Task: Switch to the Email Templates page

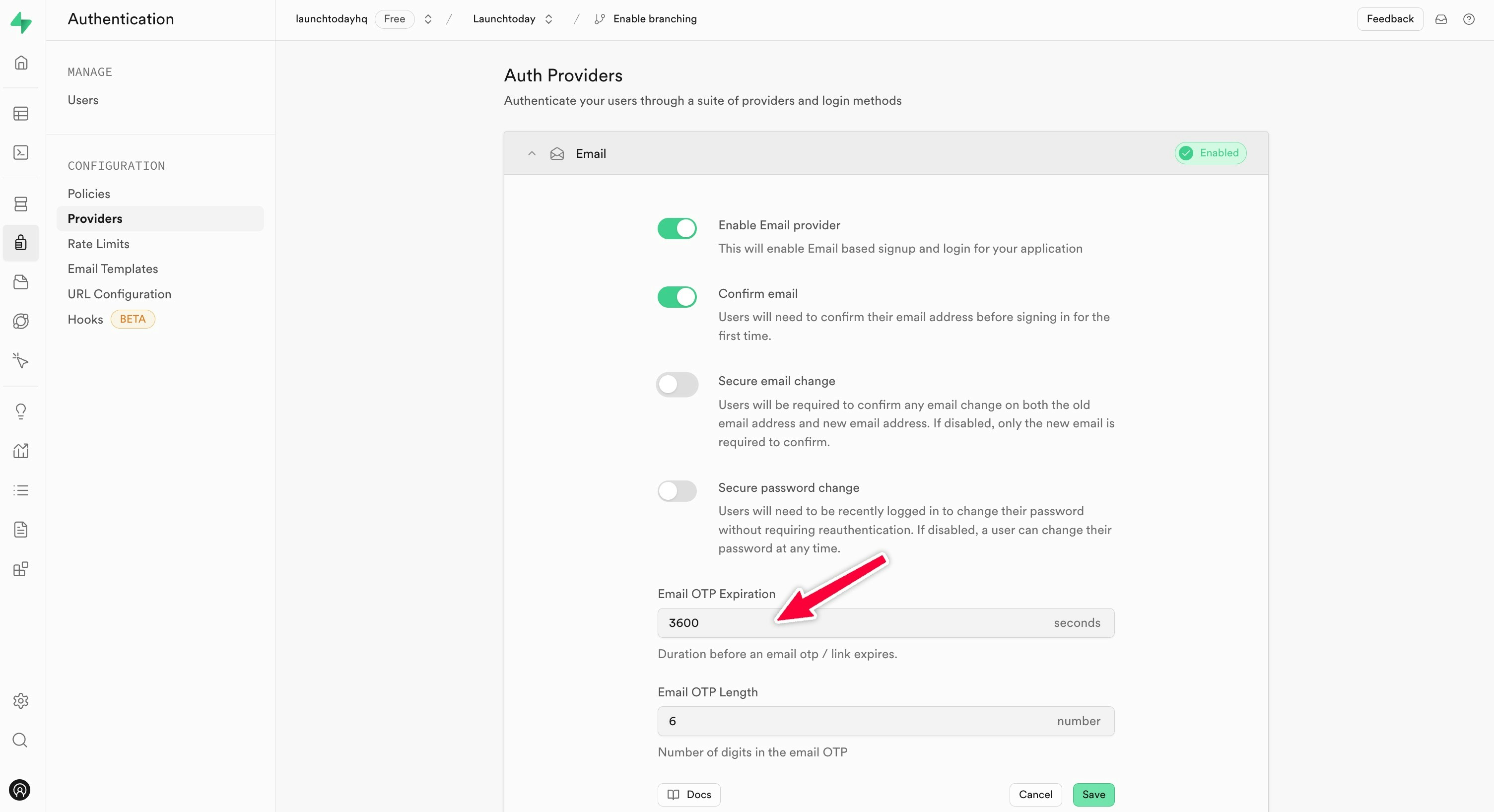Action: click(113, 269)
